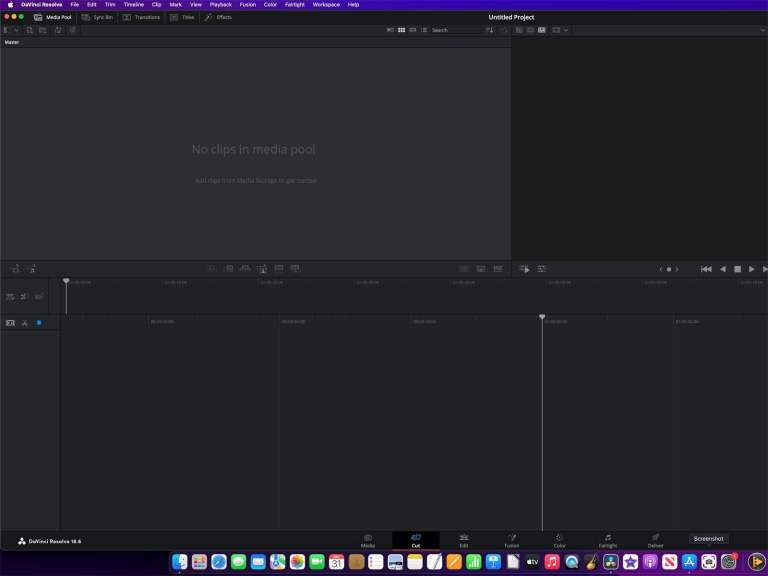Open the Timeline menu
The image size is (768, 576).
(x=133, y=4)
